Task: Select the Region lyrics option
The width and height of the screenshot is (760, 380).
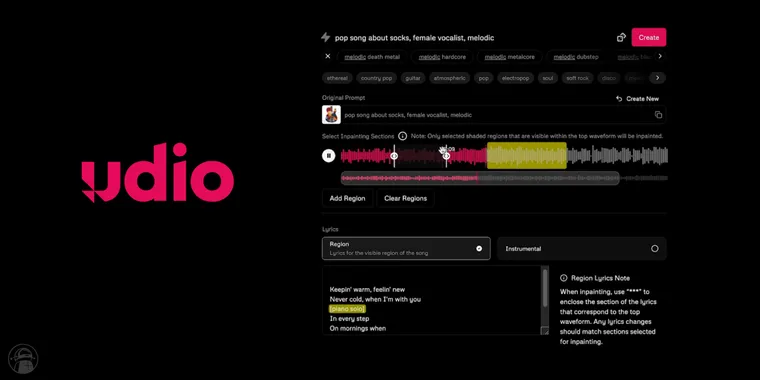Action: point(406,248)
